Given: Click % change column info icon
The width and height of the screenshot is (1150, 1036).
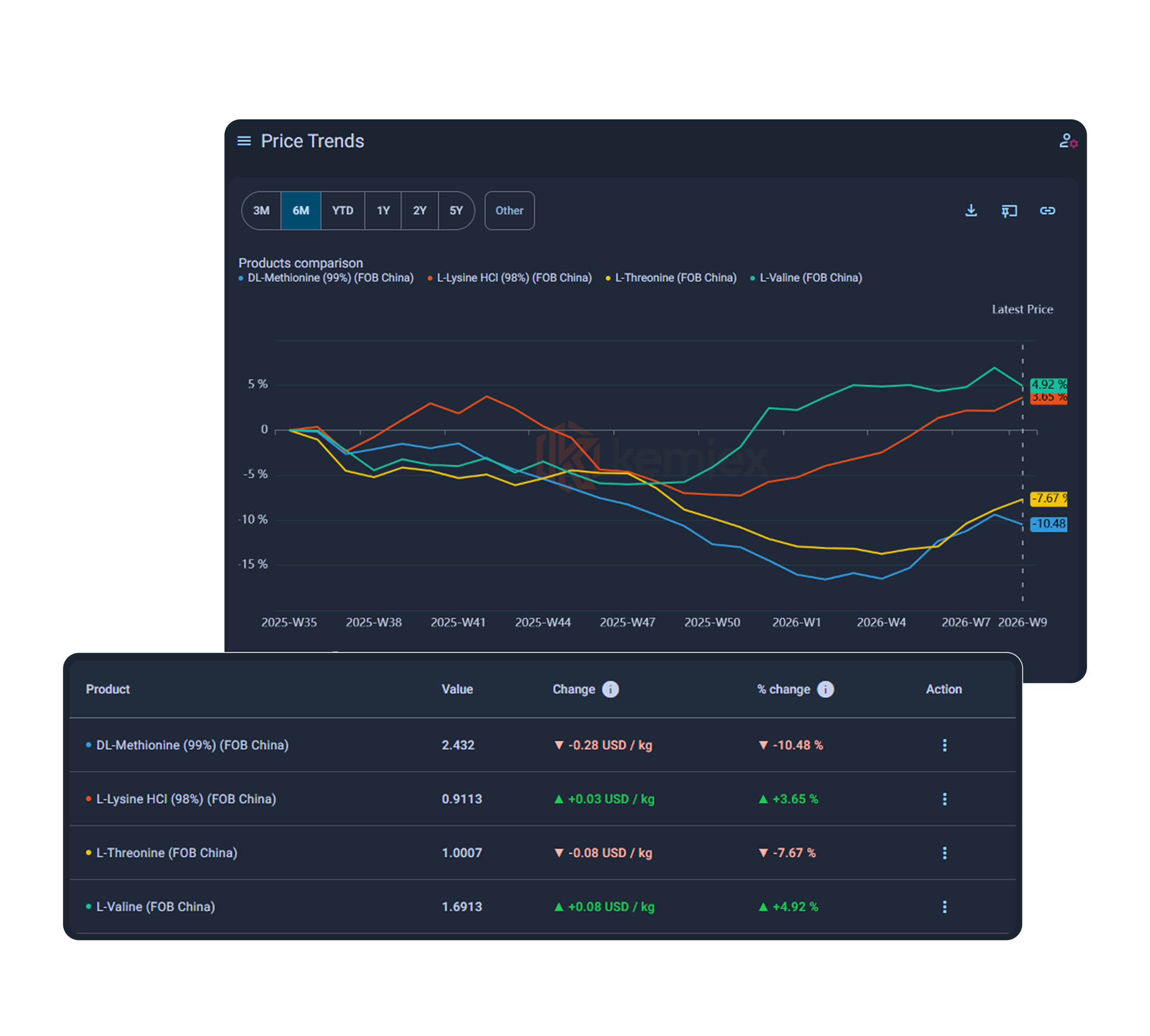Looking at the screenshot, I should (x=825, y=689).
